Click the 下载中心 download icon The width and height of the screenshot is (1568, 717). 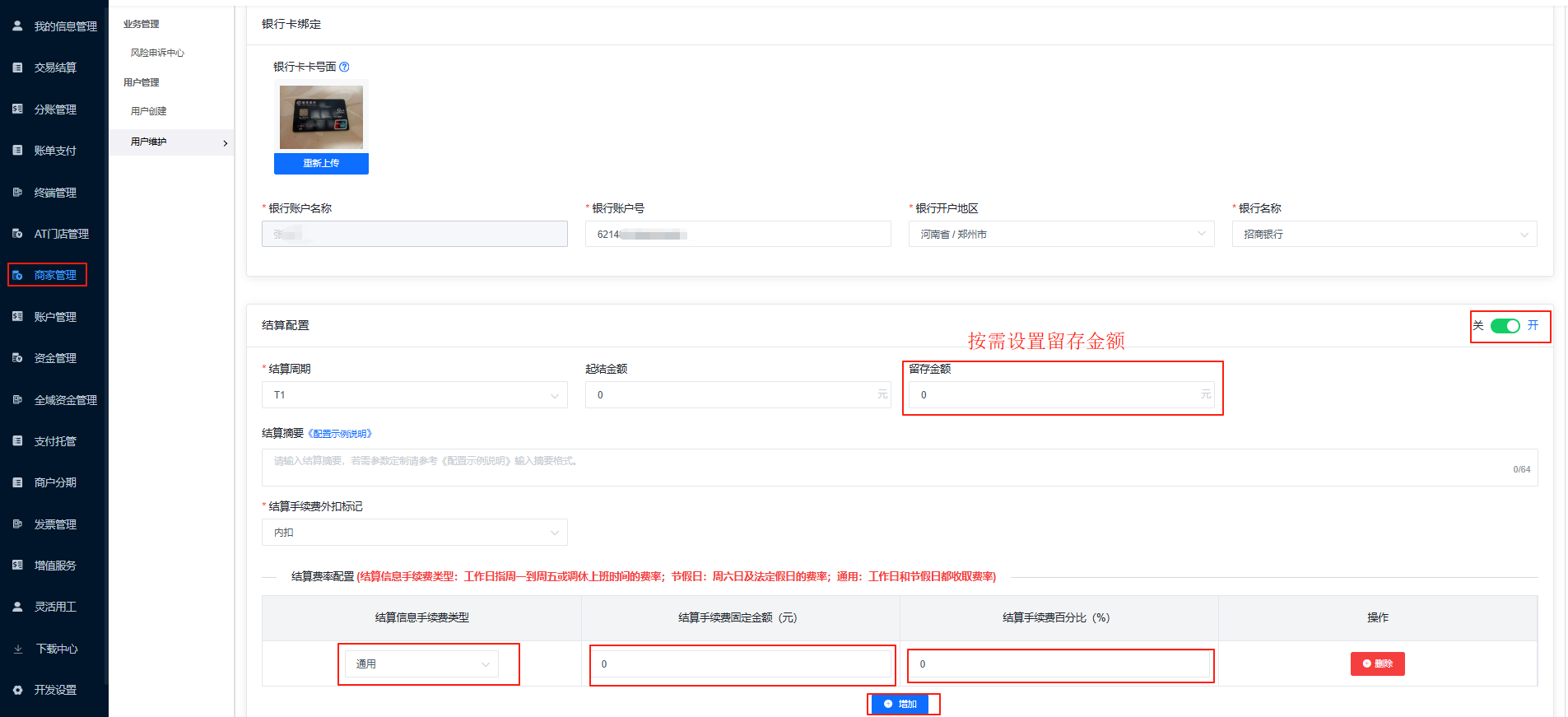pyautogui.click(x=17, y=649)
